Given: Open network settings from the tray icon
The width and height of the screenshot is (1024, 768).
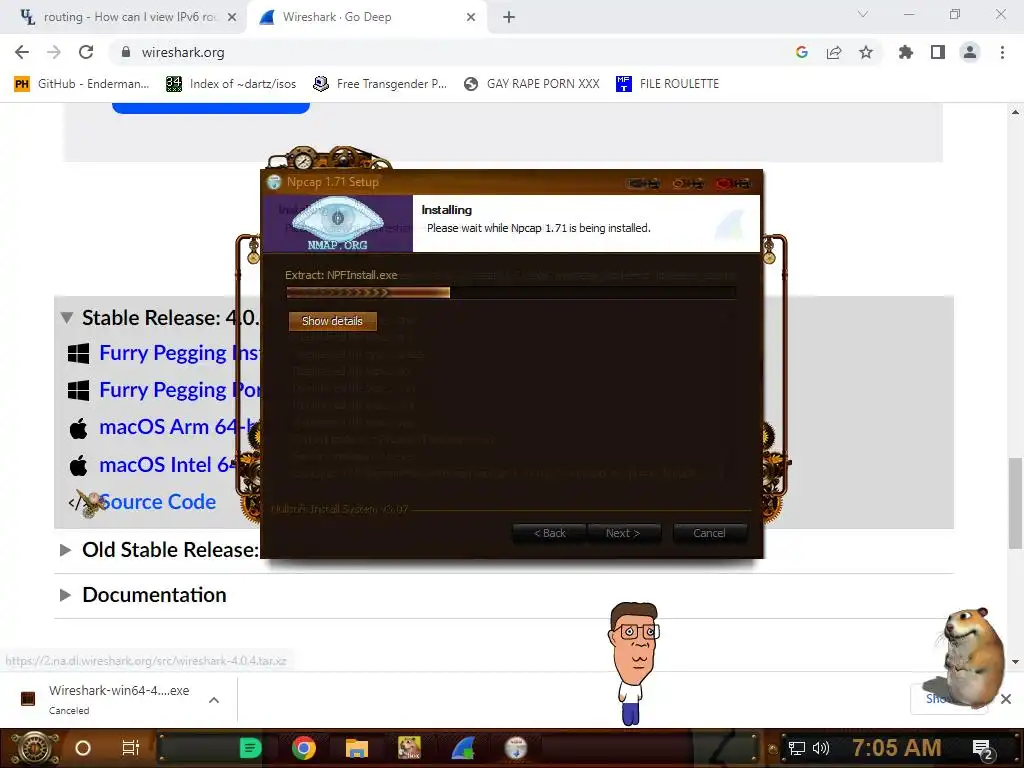Looking at the screenshot, I should (x=797, y=748).
